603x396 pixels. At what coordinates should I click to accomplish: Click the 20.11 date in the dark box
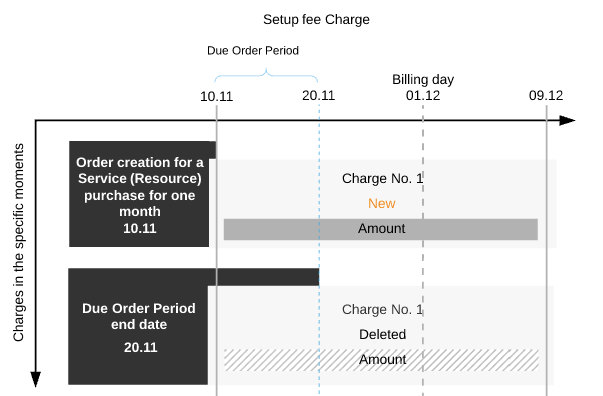pos(140,348)
